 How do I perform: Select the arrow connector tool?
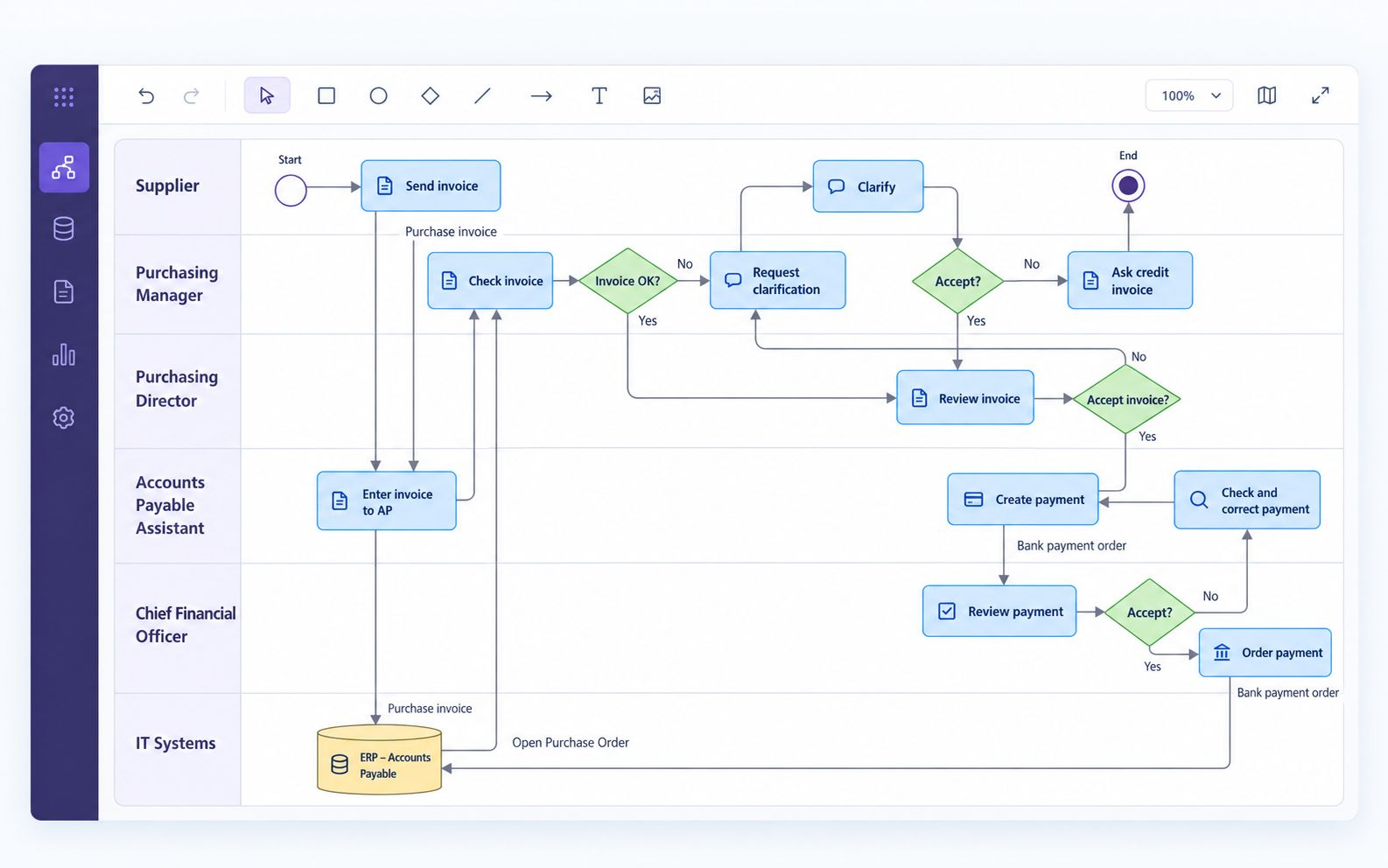(x=542, y=95)
